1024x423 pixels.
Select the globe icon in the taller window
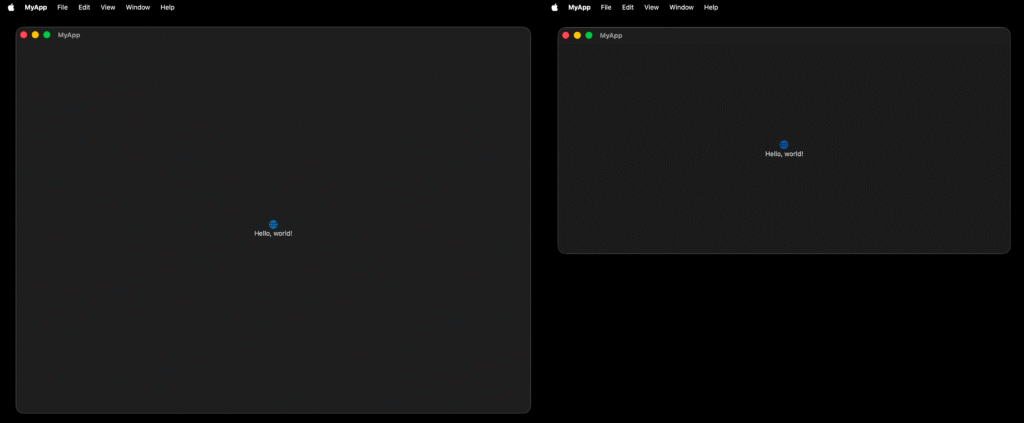(x=273, y=224)
